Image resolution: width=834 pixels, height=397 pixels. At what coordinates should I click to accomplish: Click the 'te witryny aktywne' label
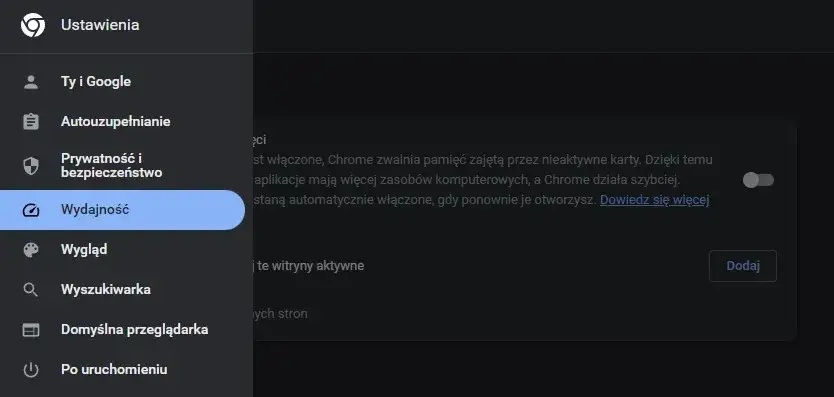pyautogui.click(x=311, y=266)
